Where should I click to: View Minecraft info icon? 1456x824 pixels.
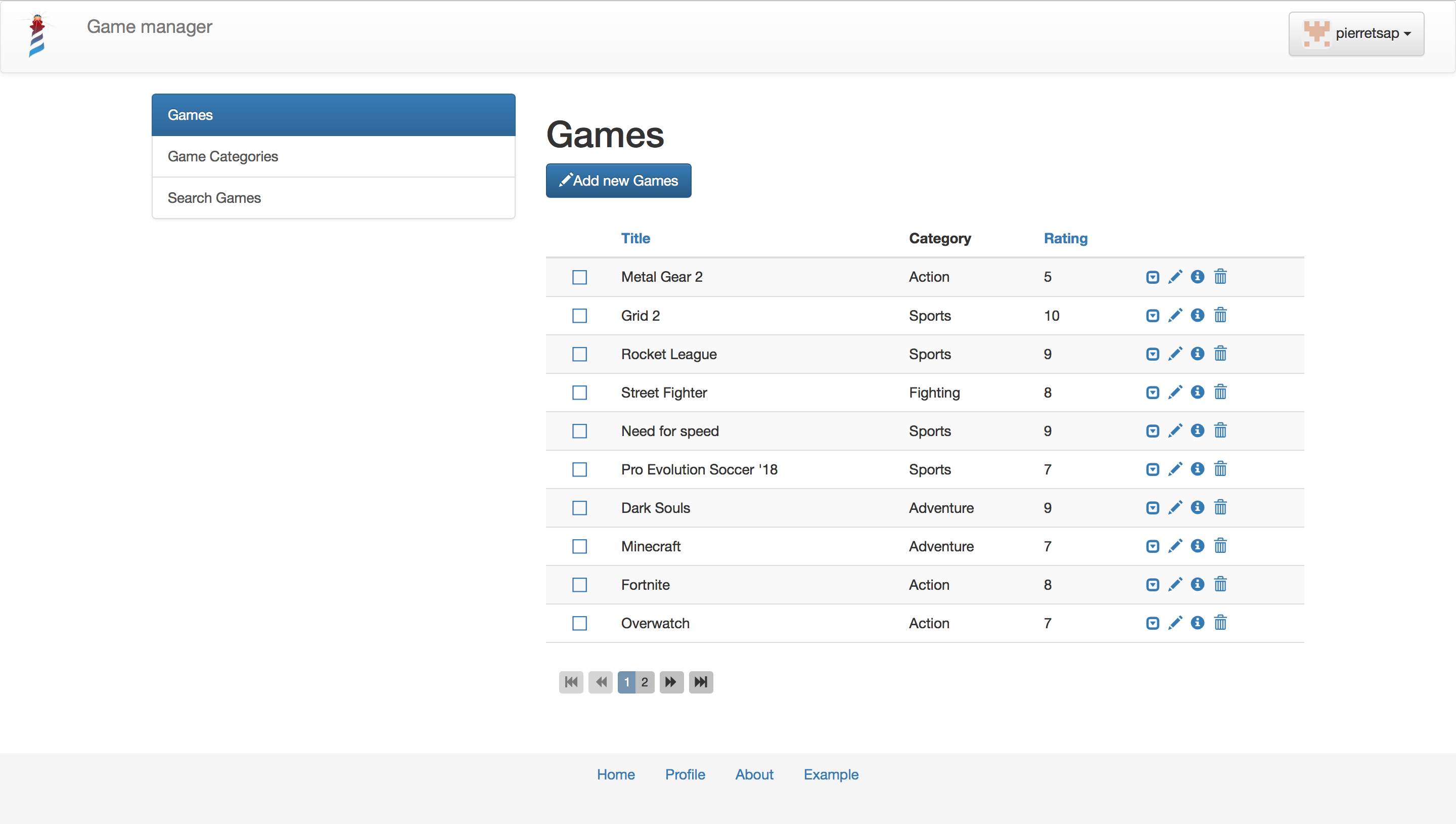tap(1197, 546)
